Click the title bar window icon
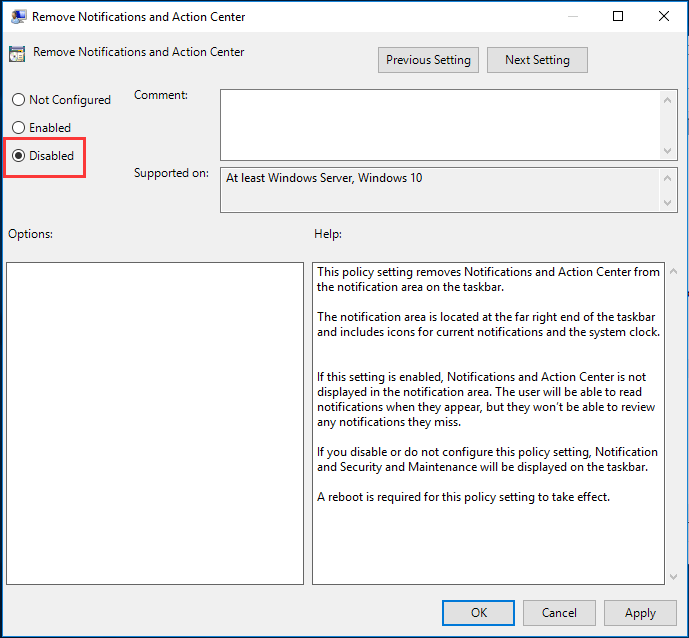This screenshot has width=689, height=638. point(18,17)
